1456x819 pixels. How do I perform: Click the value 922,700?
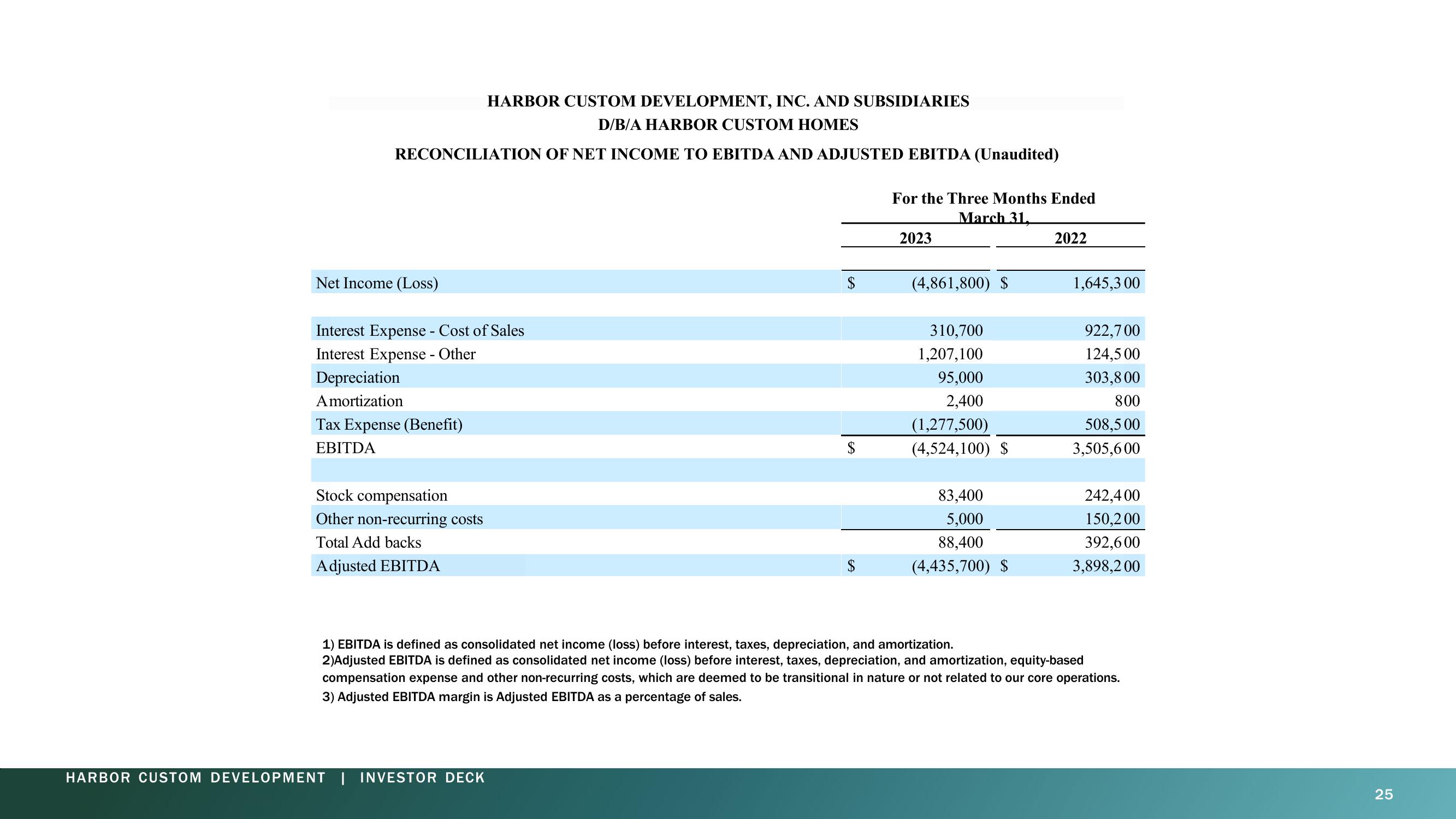[1112, 330]
